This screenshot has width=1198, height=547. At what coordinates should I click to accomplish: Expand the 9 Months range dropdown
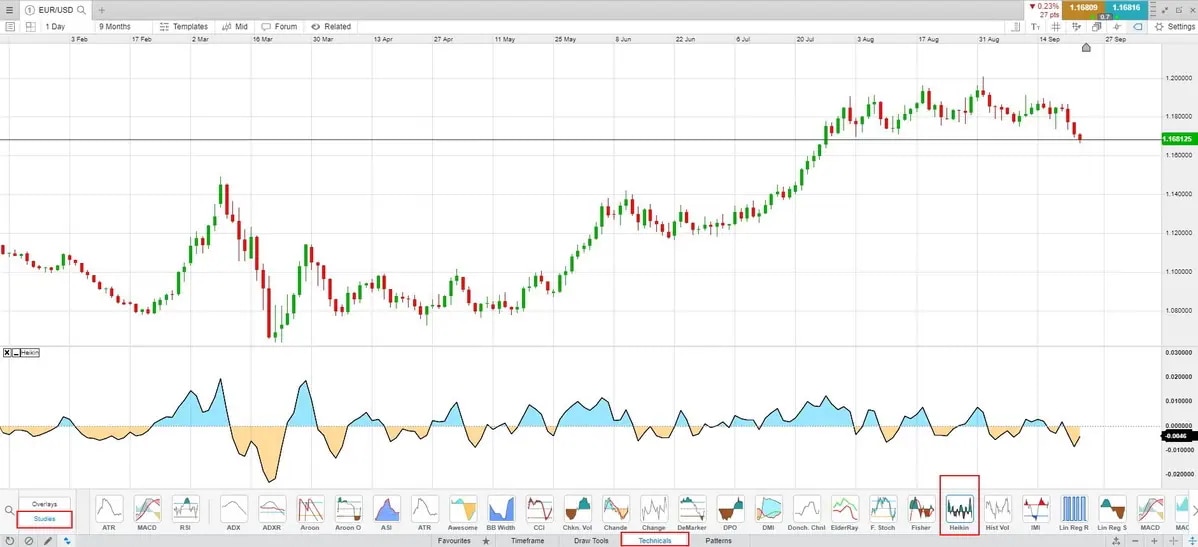pyautogui.click(x=115, y=27)
